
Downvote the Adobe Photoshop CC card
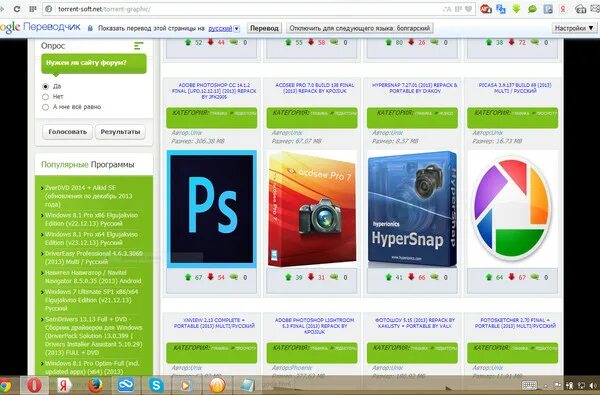coord(210,277)
